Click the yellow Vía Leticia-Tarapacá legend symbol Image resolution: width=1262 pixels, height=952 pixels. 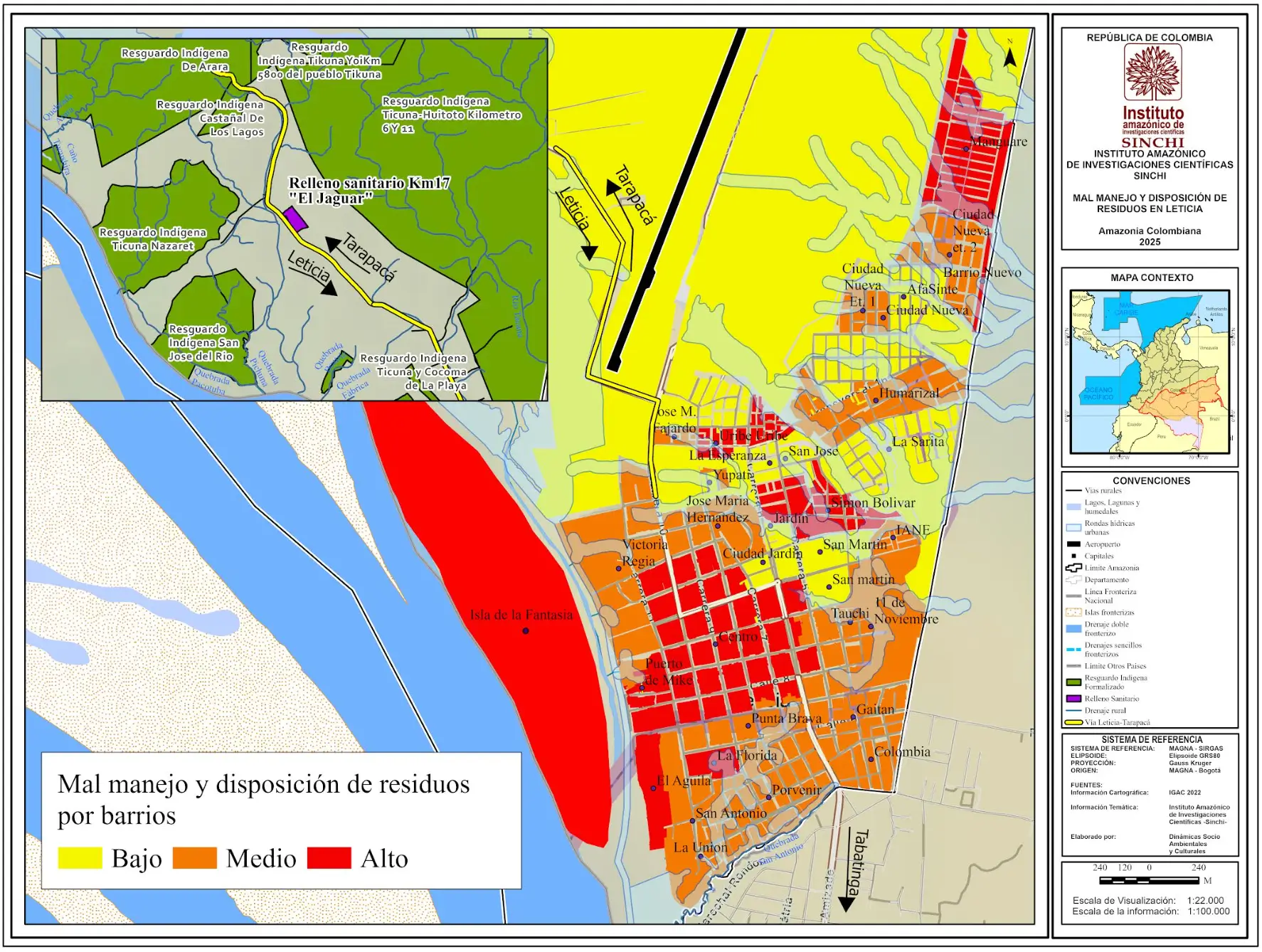pos(1073,722)
